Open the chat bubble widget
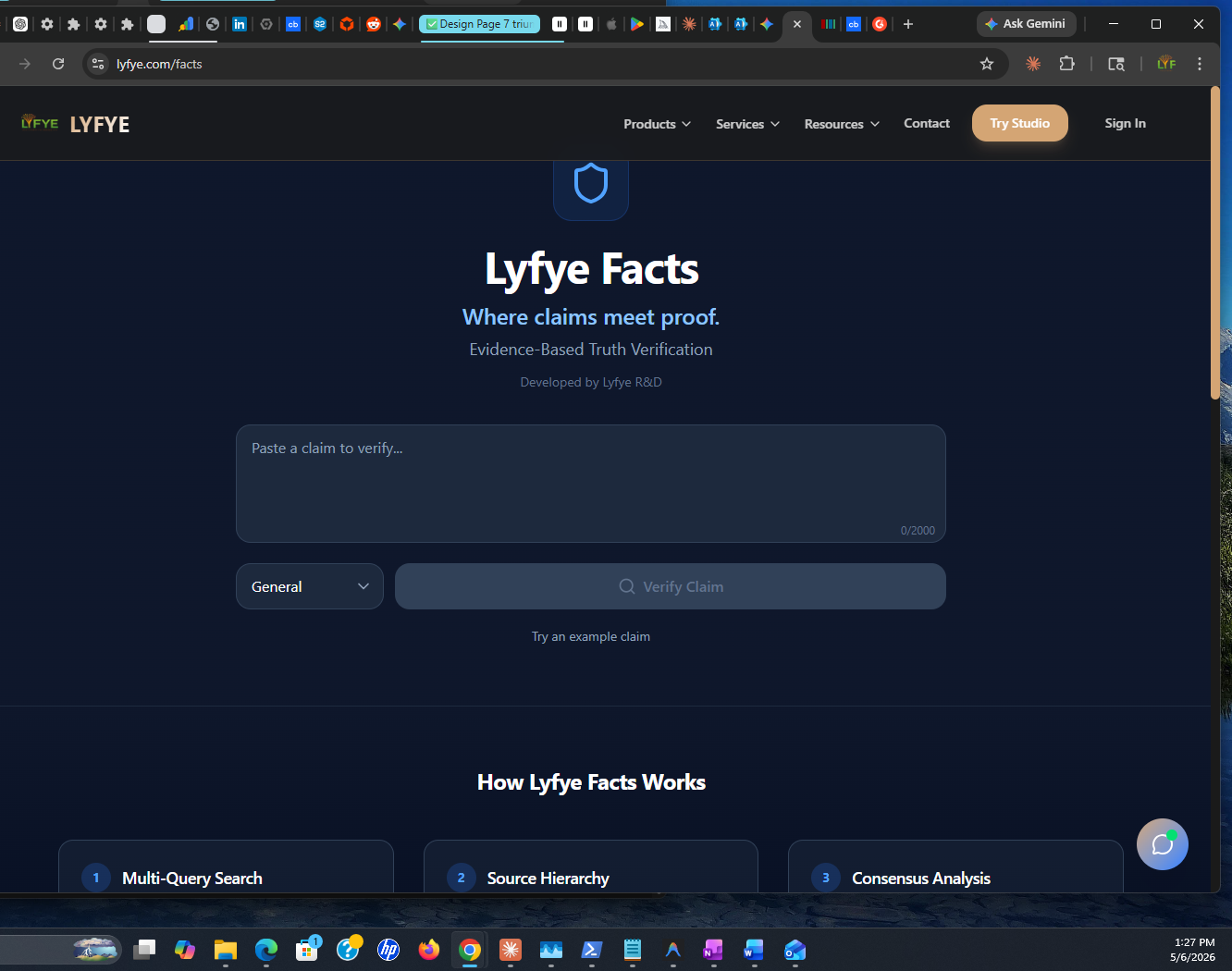The image size is (1232, 971). [x=1163, y=844]
